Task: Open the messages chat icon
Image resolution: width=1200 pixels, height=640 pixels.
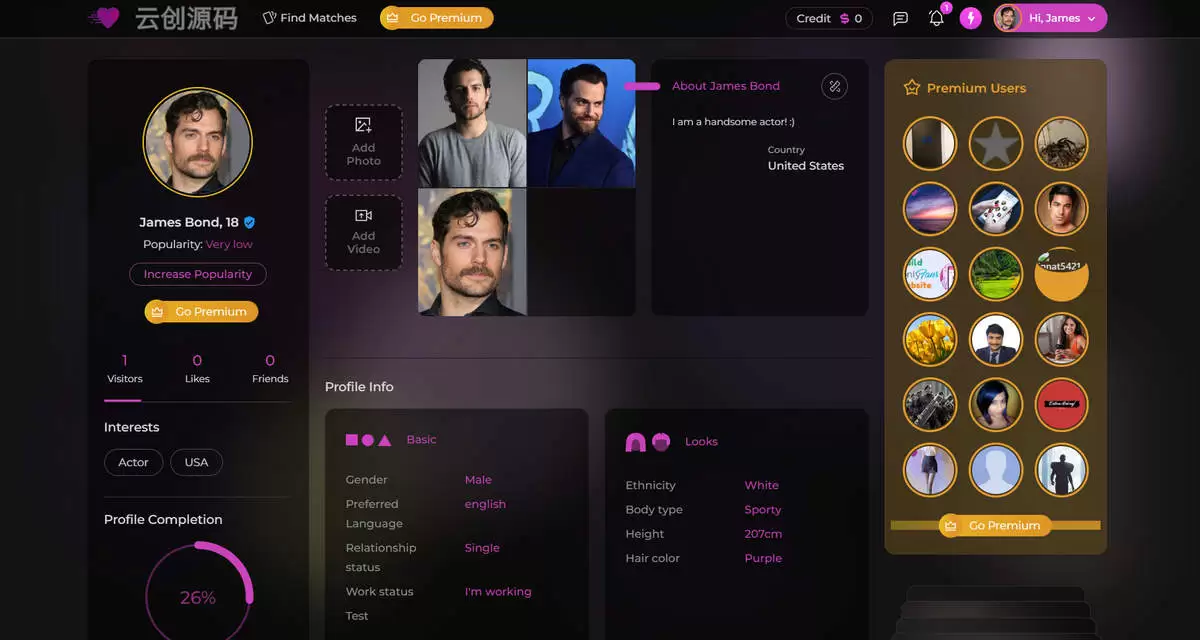Action: tap(900, 18)
